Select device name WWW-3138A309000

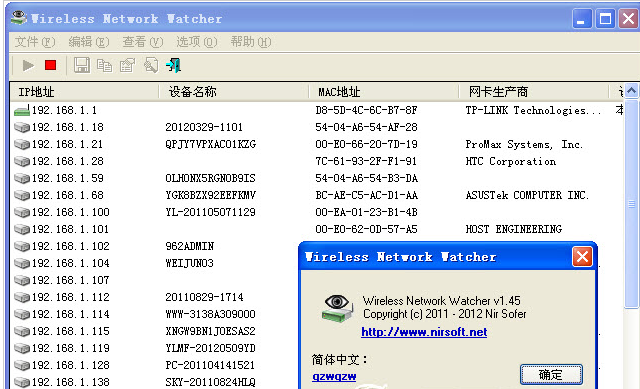tap(210, 314)
